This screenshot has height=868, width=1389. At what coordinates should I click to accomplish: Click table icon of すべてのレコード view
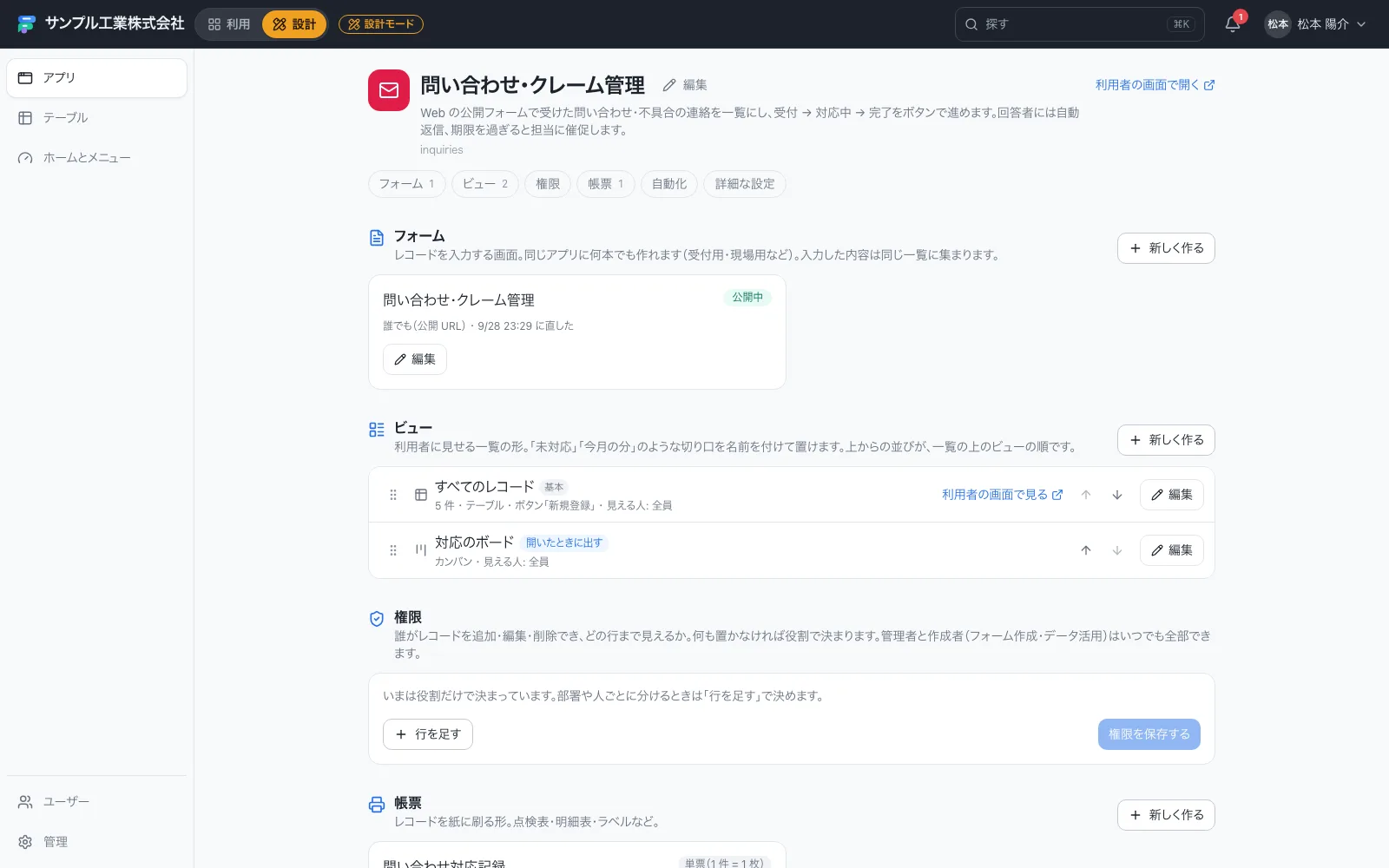(x=421, y=495)
